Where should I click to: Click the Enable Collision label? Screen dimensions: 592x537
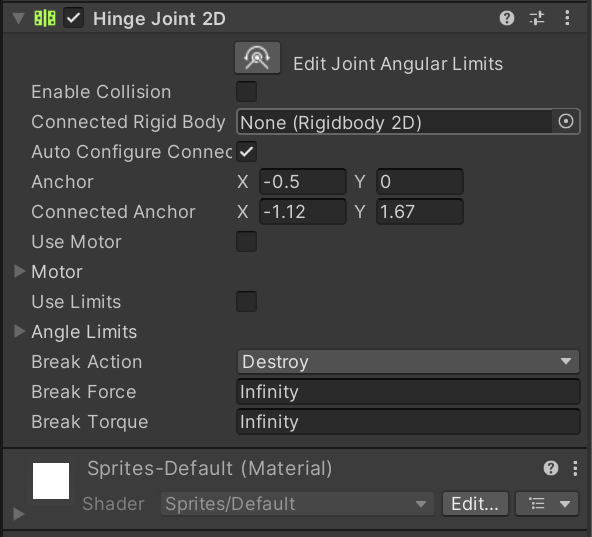coord(101,92)
